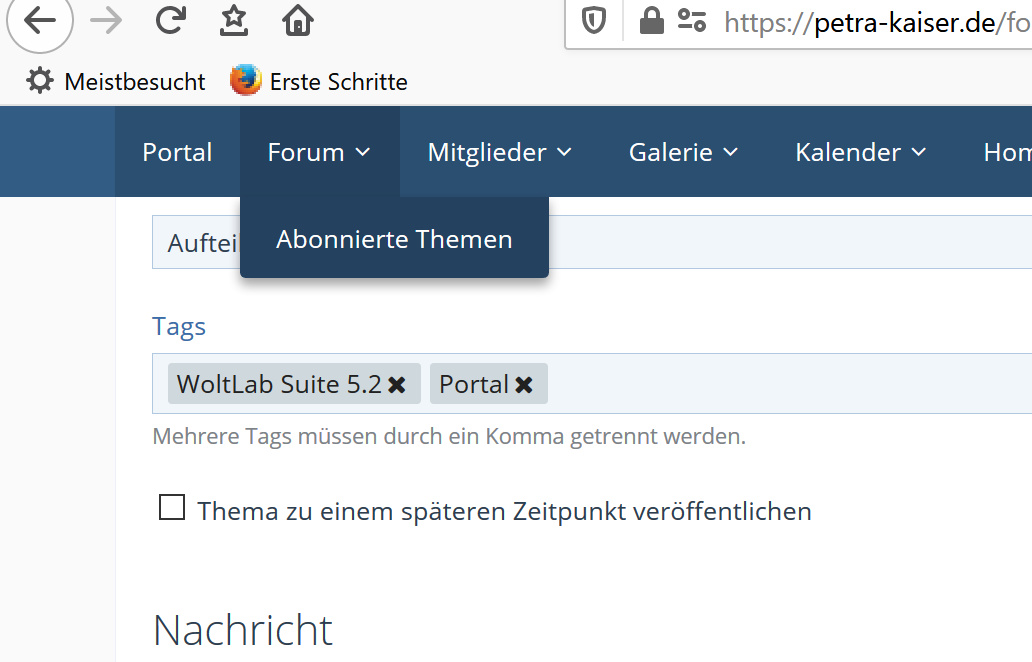This screenshot has width=1032, height=662.
Task: Expand the Forum menu chevron
Action: [x=362, y=153]
